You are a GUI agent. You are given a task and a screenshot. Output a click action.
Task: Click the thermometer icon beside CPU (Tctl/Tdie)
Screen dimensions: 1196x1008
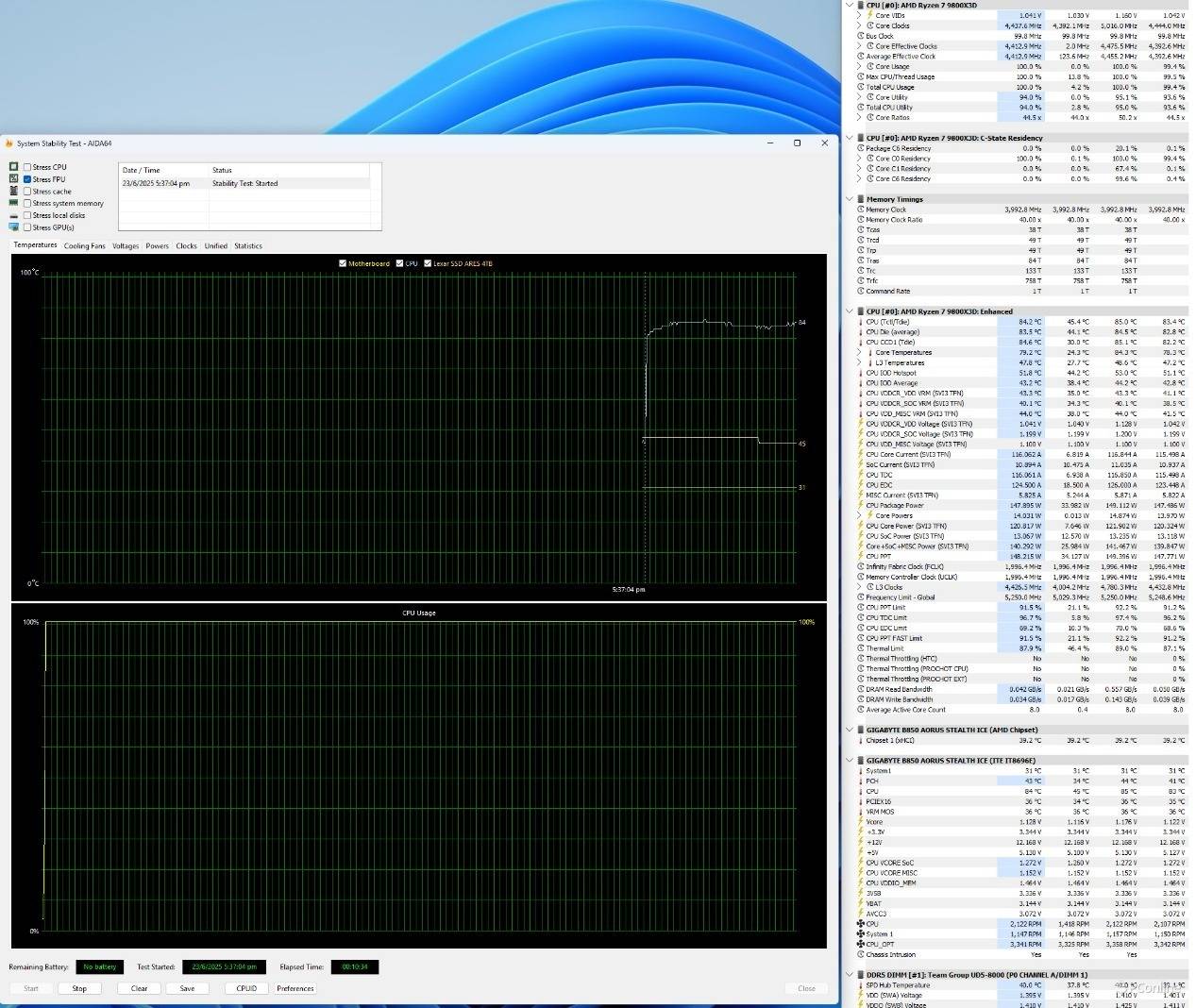point(860,322)
